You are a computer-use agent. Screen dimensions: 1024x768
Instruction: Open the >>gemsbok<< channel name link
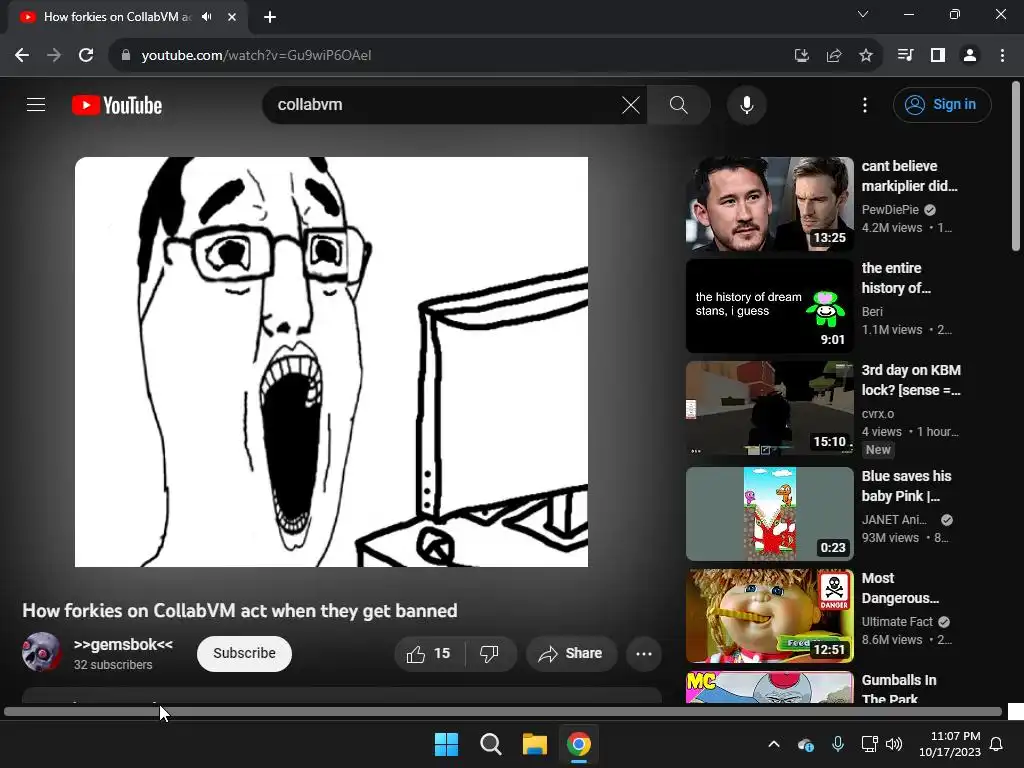[123, 645]
